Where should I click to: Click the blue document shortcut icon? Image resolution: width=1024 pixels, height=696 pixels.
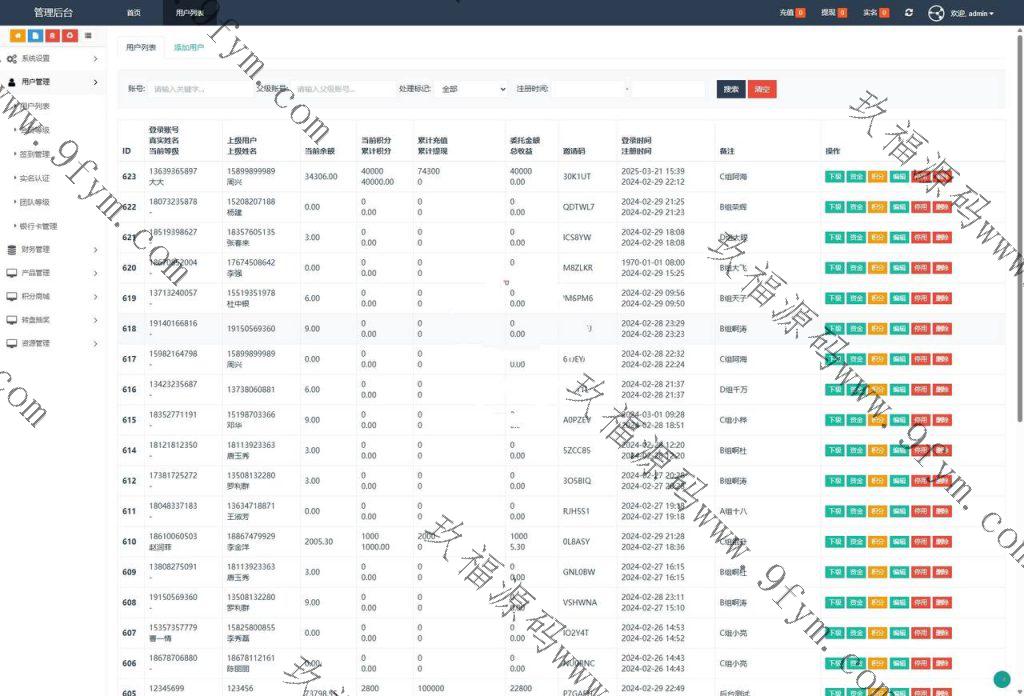click(34, 36)
